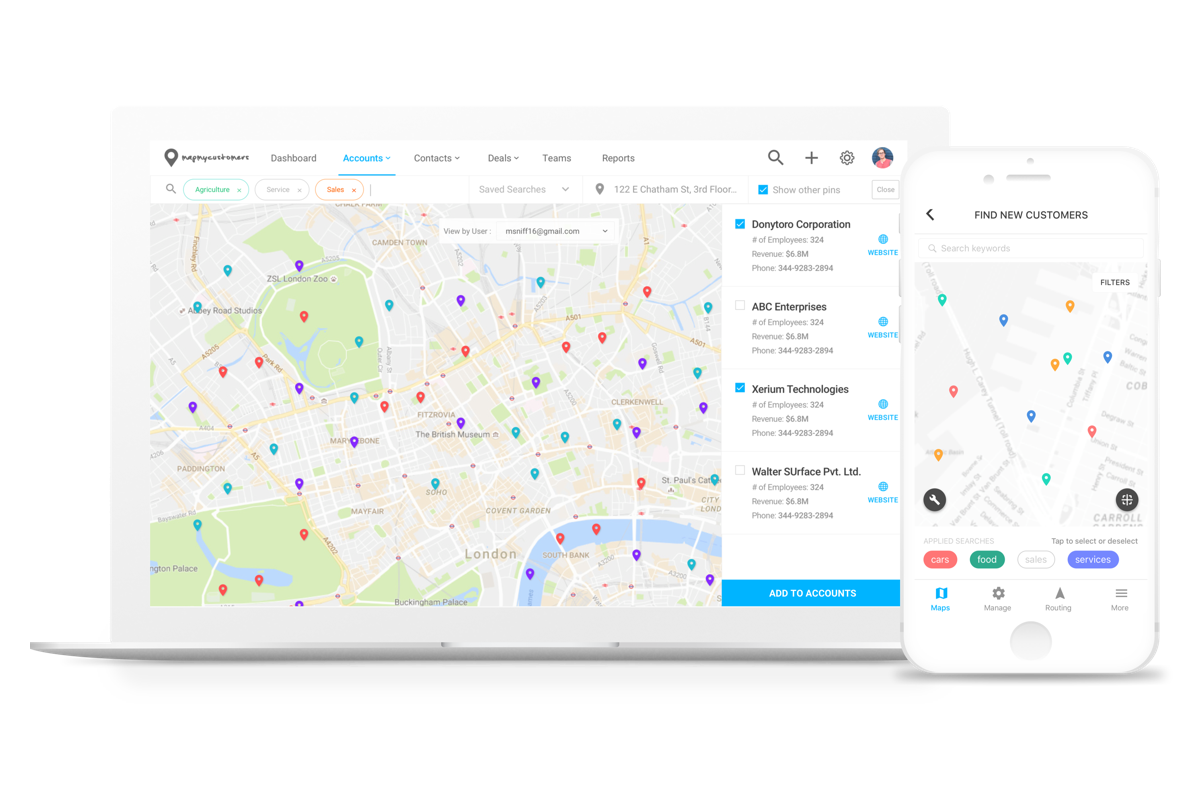
Task: Tap back arrow on phone screen
Action: tap(930, 215)
